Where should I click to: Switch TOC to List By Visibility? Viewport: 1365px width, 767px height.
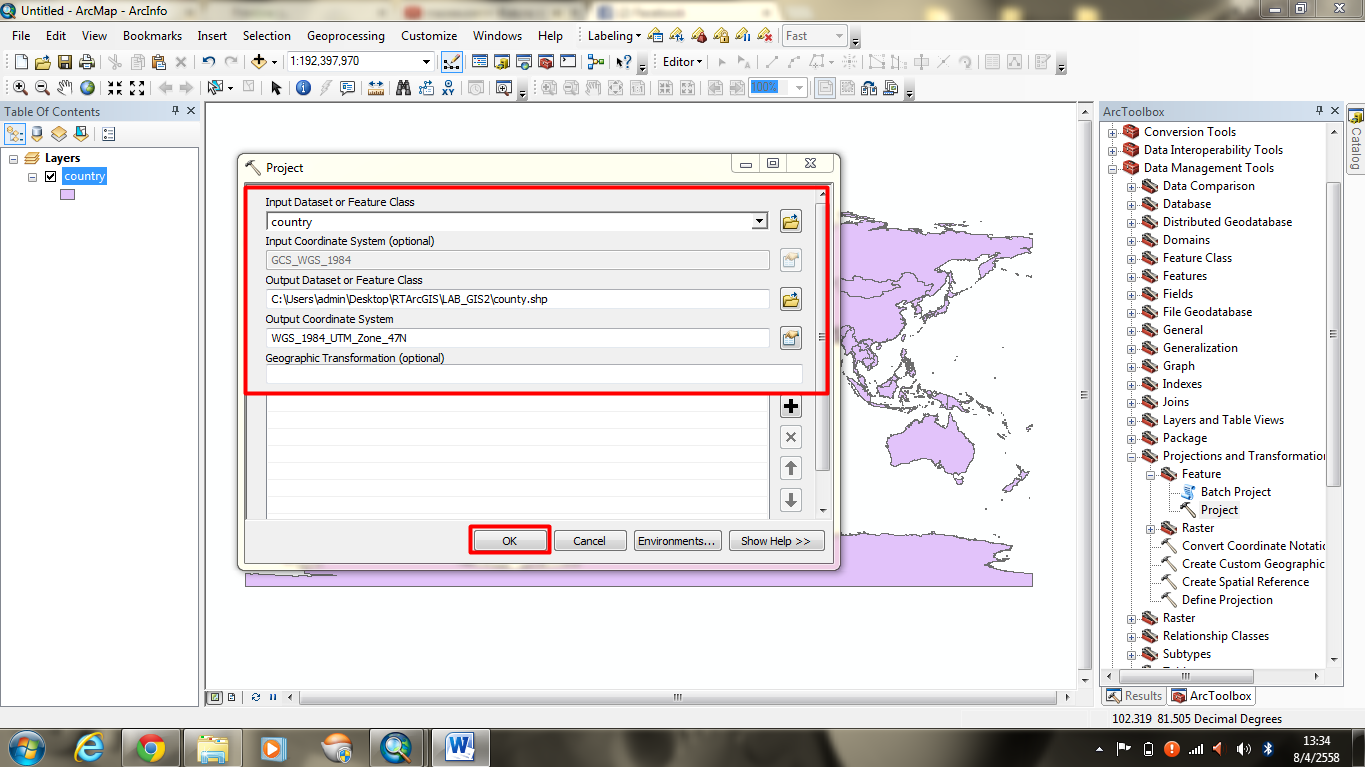[59, 133]
